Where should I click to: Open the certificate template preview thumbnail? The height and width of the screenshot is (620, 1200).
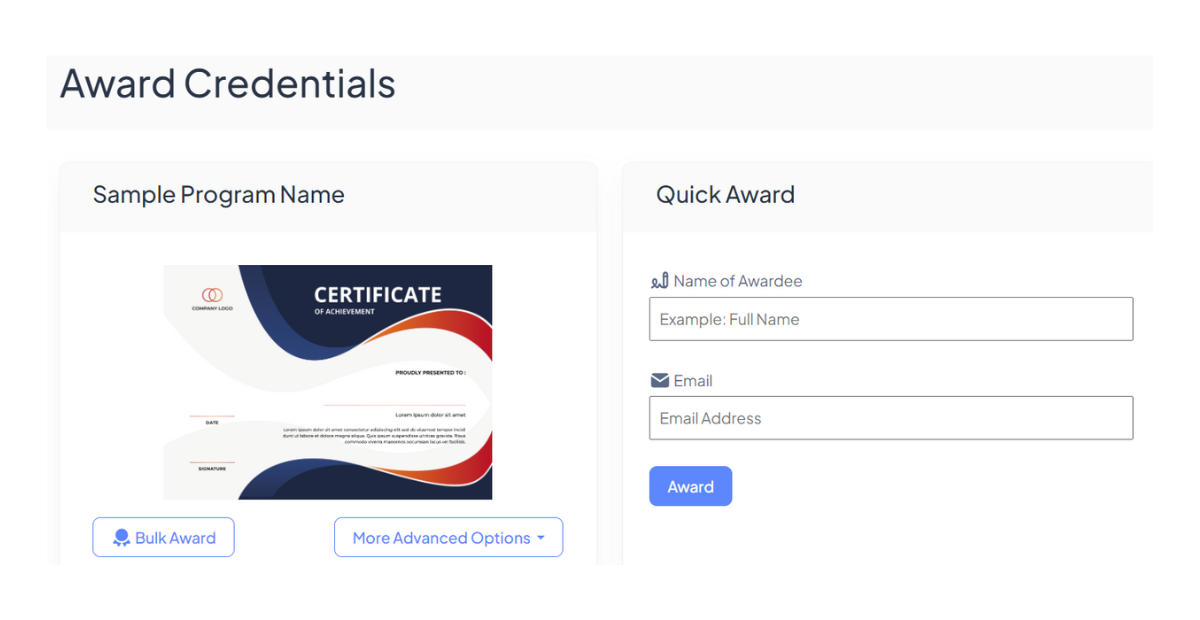click(328, 382)
